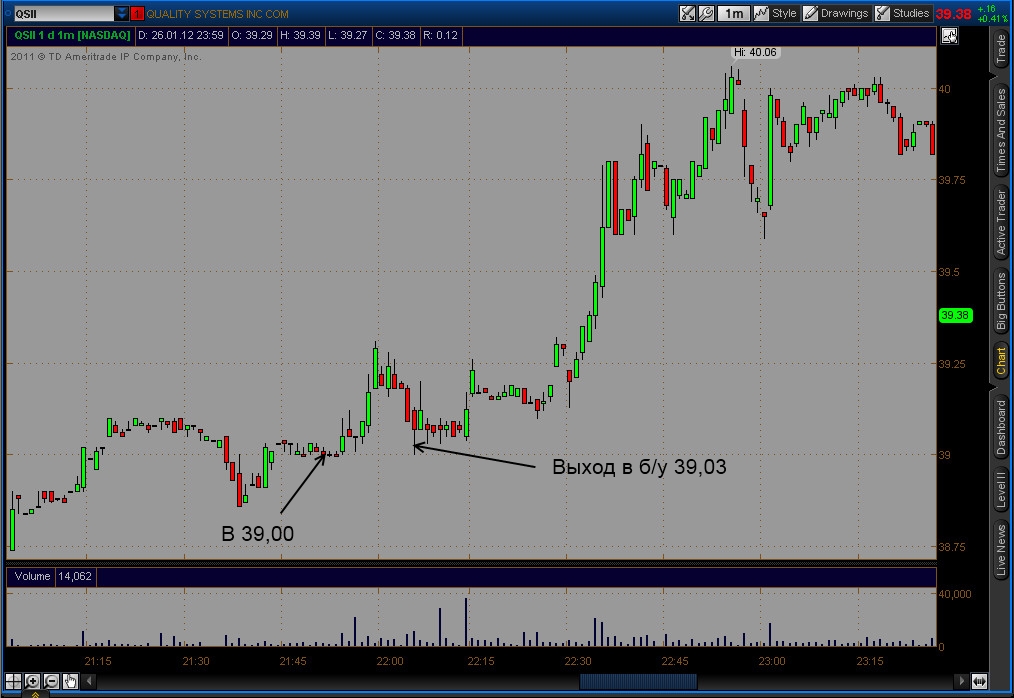This screenshot has height=698, width=1014.
Task: Click the 39.38 green price bubble
Action: 955,315
